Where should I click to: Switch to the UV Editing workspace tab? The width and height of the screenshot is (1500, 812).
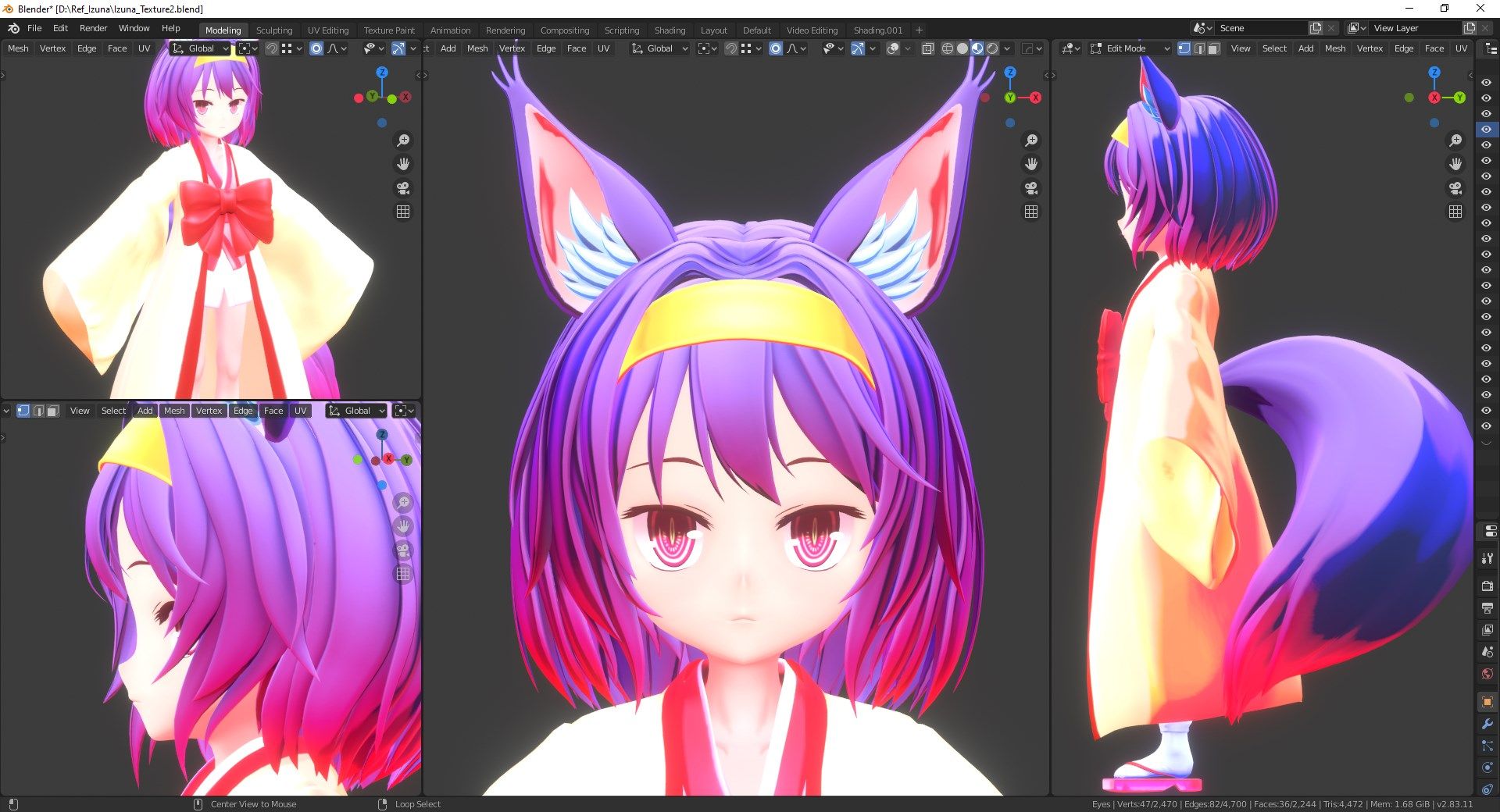tap(328, 30)
